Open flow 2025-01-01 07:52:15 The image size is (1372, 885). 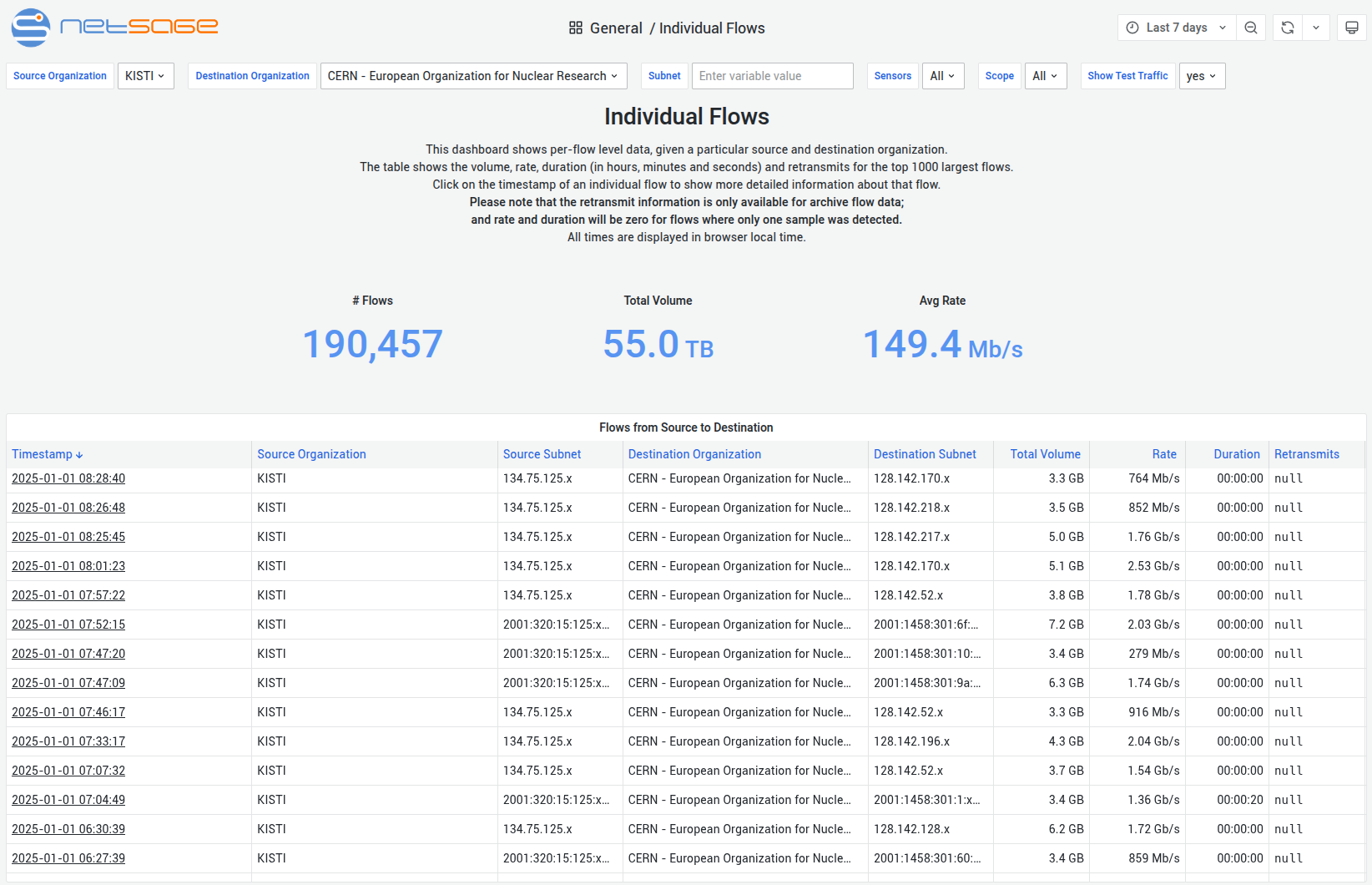point(68,625)
